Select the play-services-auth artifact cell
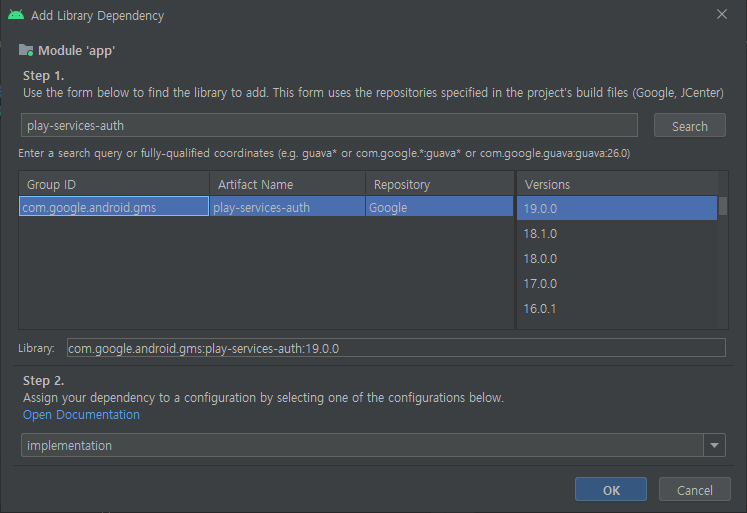This screenshot has height=513, width=747. pos(287,207)
